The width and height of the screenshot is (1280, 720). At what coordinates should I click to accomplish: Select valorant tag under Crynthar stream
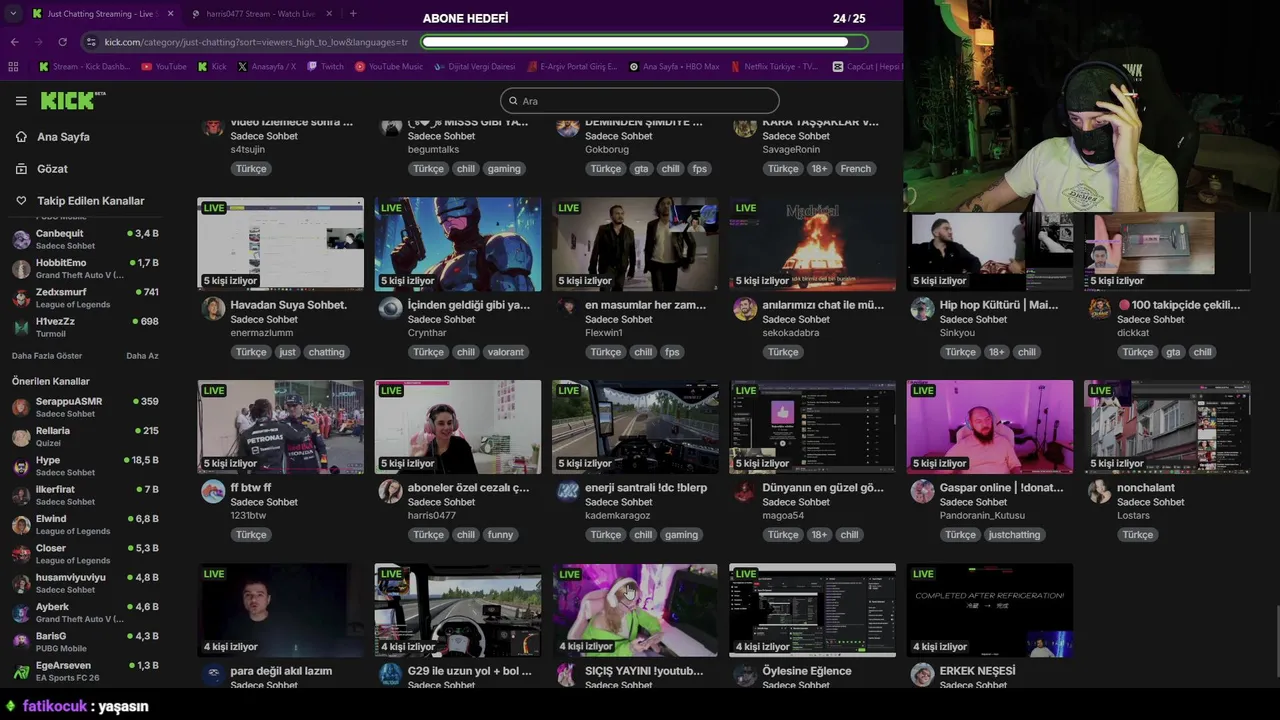pyautogui.click(x=504, y=352)
